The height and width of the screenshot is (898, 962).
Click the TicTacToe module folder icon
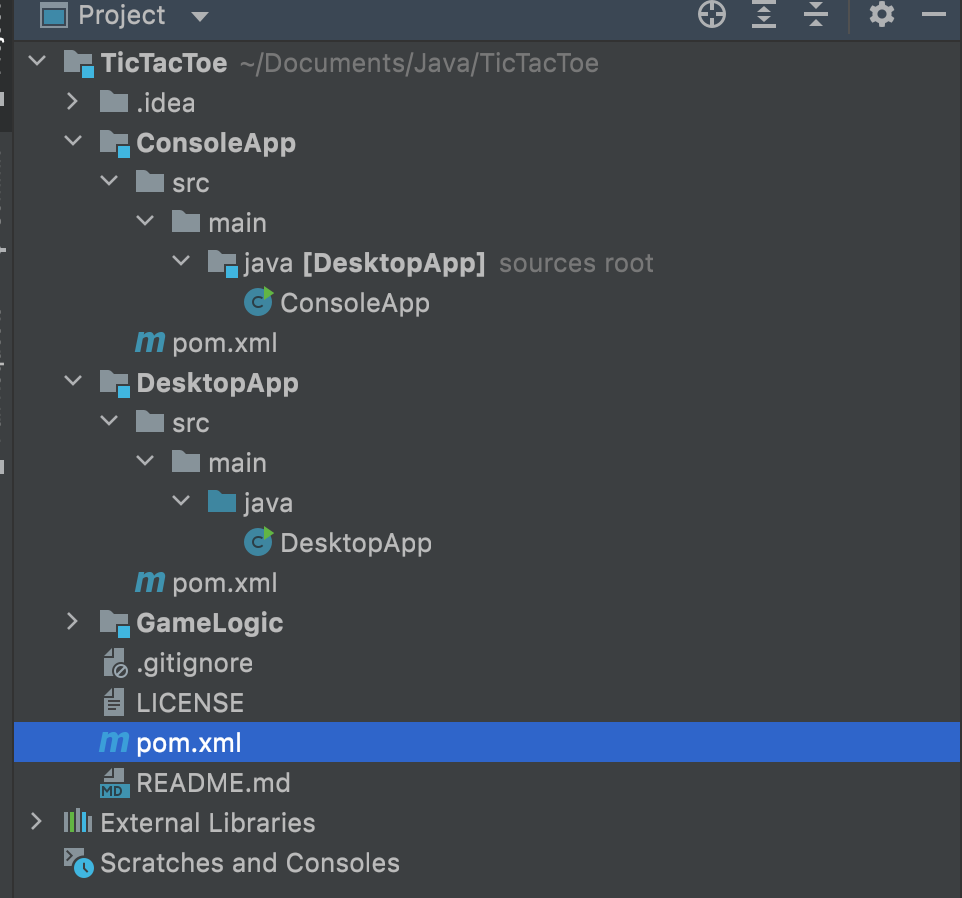(79, 63)
